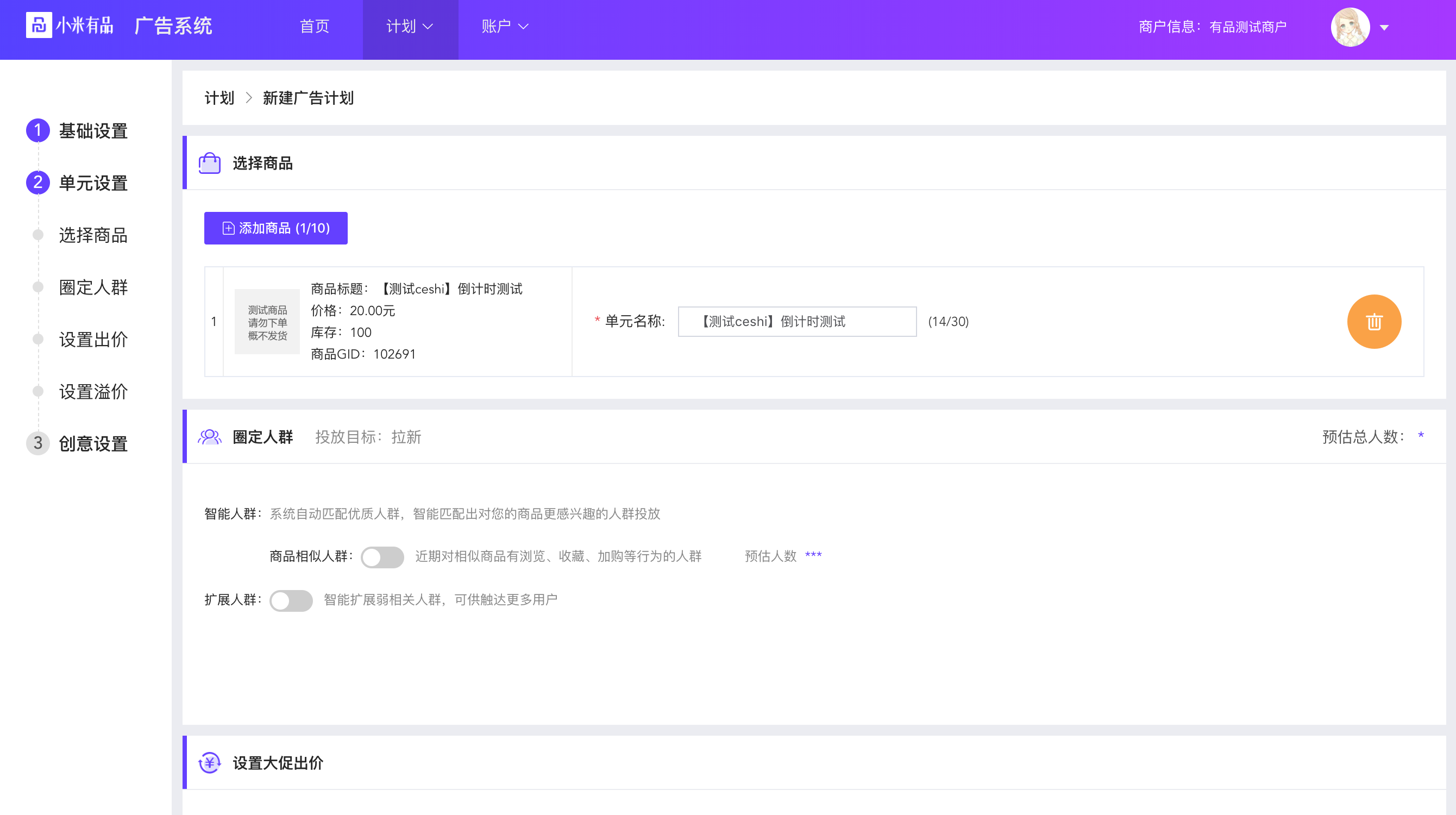Click step 3 circle for 创意设置
Image resolution: width=1456 pixels, height=815 pixels.
point(38,443)
